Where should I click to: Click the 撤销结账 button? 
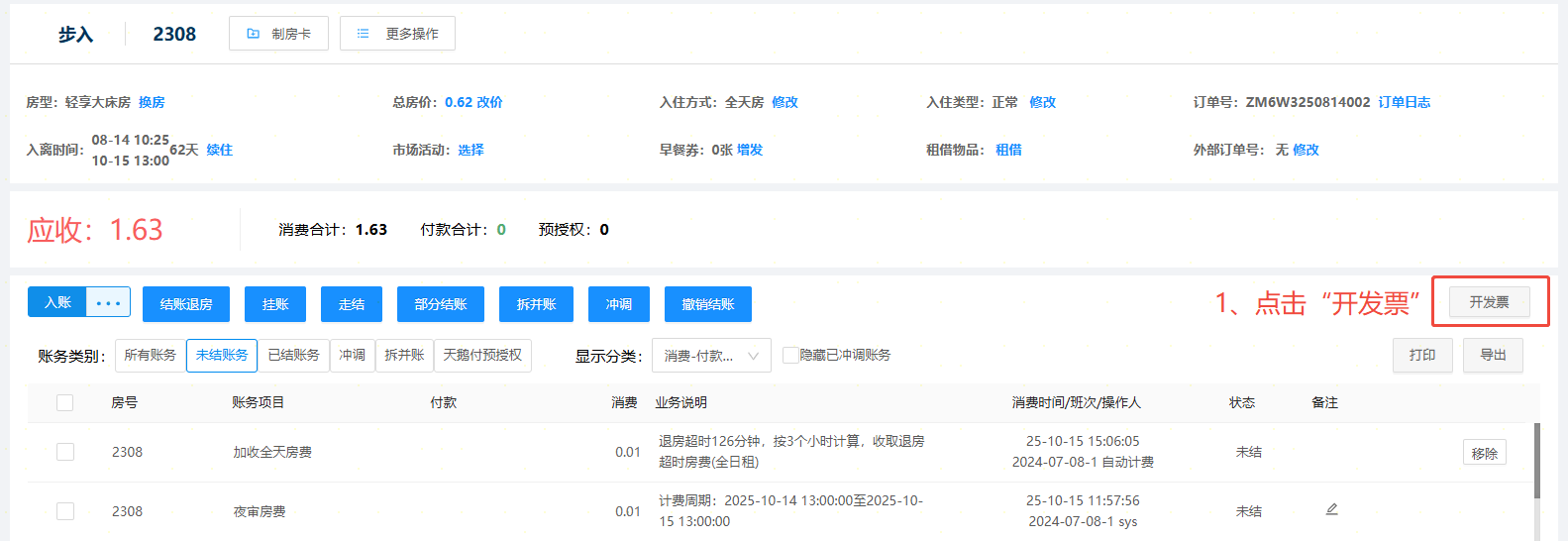[x=708, y=304]
